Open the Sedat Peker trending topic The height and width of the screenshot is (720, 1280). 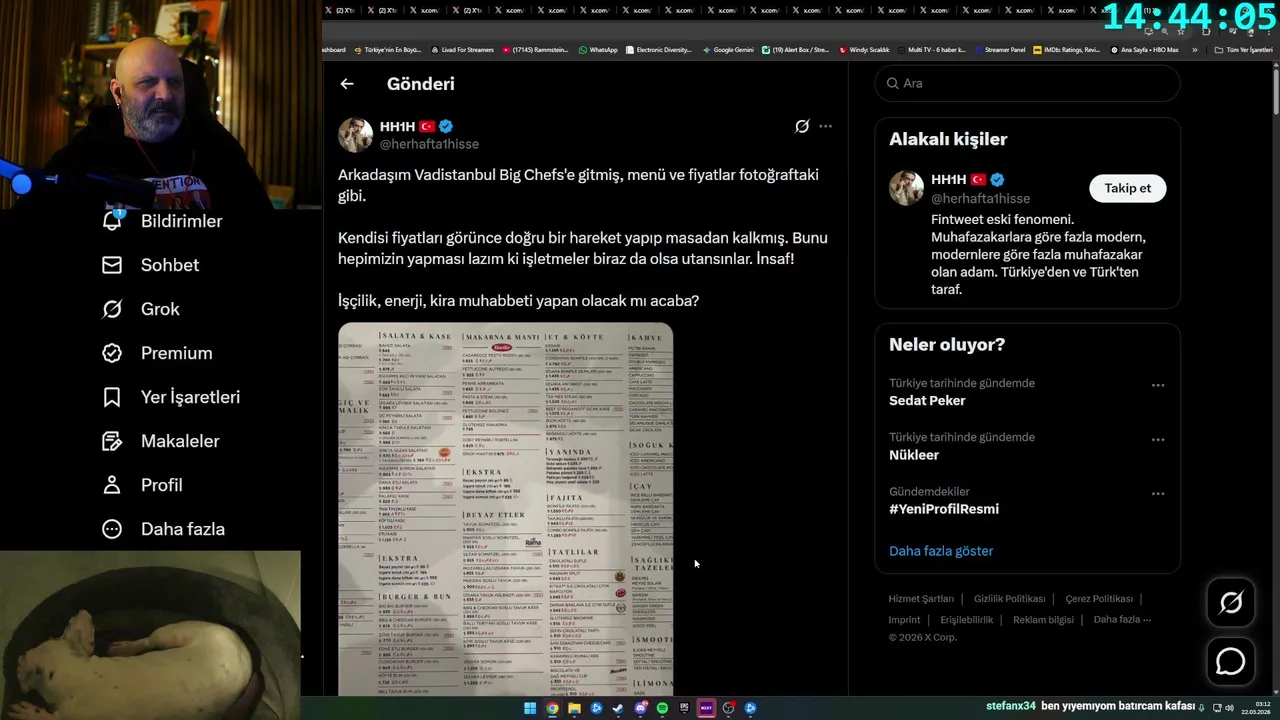(x=927, y=400)
